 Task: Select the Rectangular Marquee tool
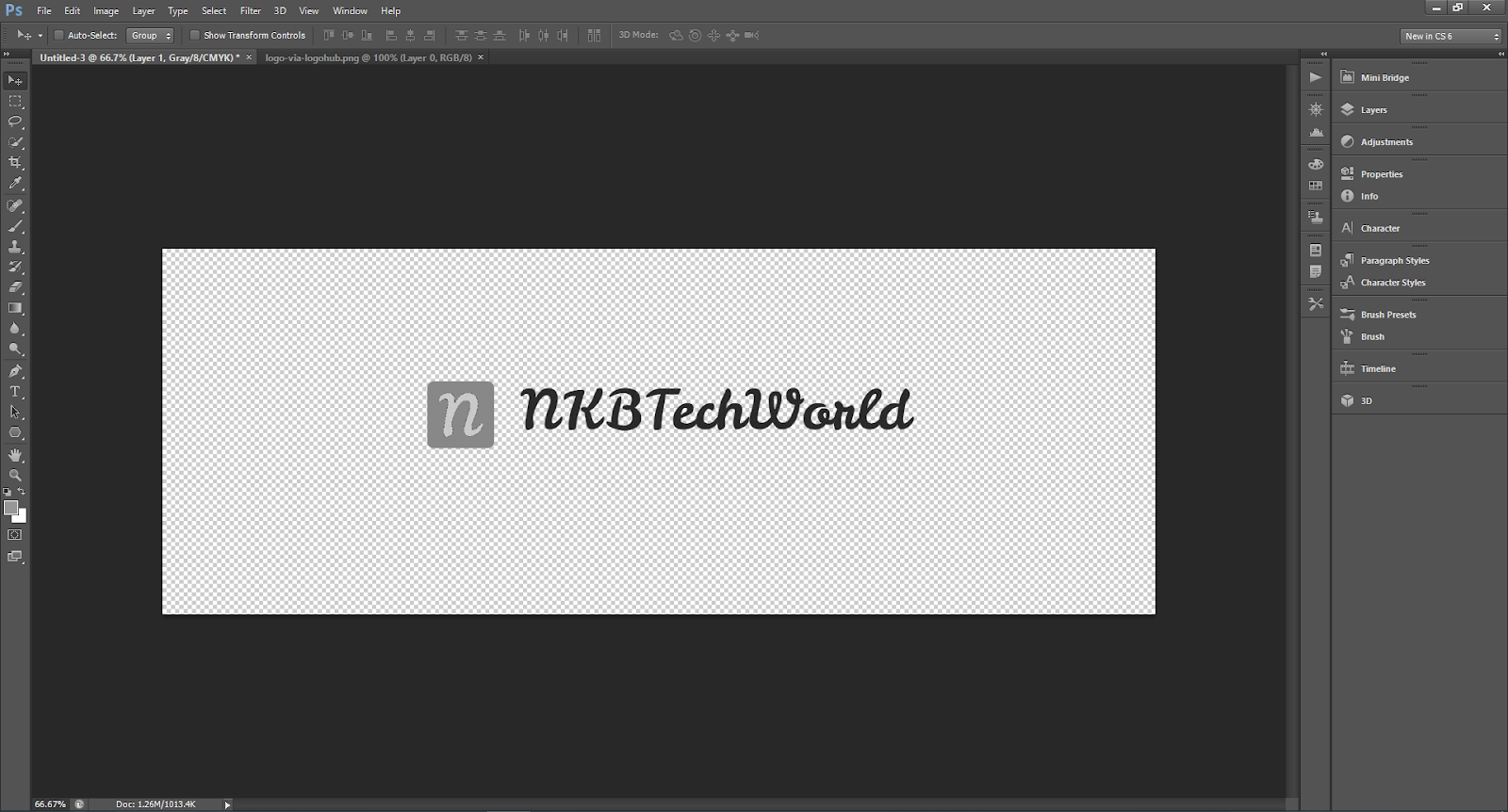(x=15, y=101)
